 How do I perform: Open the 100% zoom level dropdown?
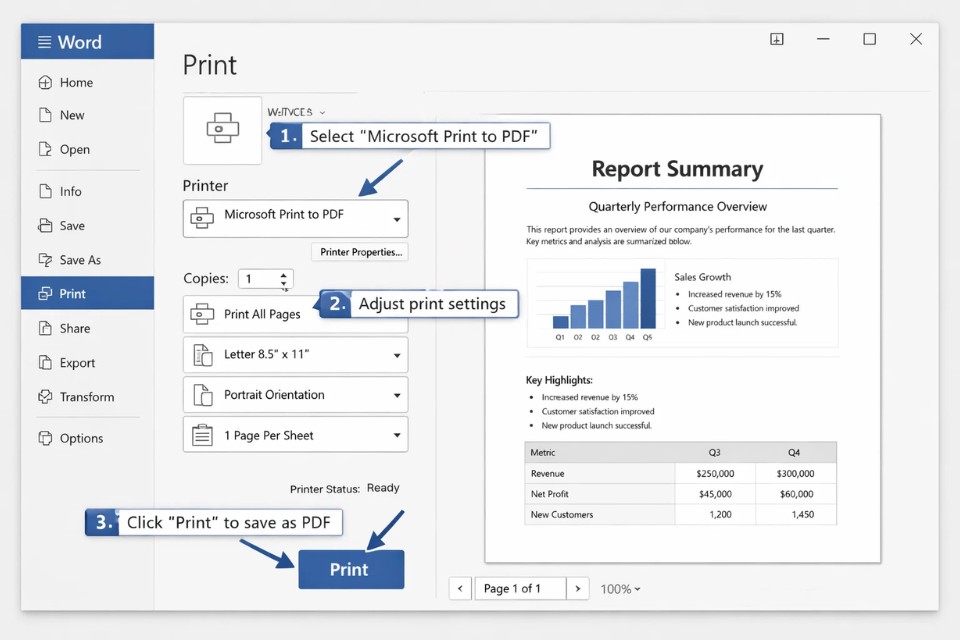tap(620, 589)
